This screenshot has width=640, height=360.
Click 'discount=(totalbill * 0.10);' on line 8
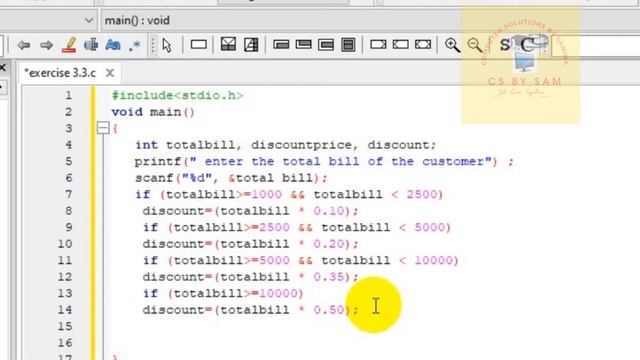(x=250, y=211)
